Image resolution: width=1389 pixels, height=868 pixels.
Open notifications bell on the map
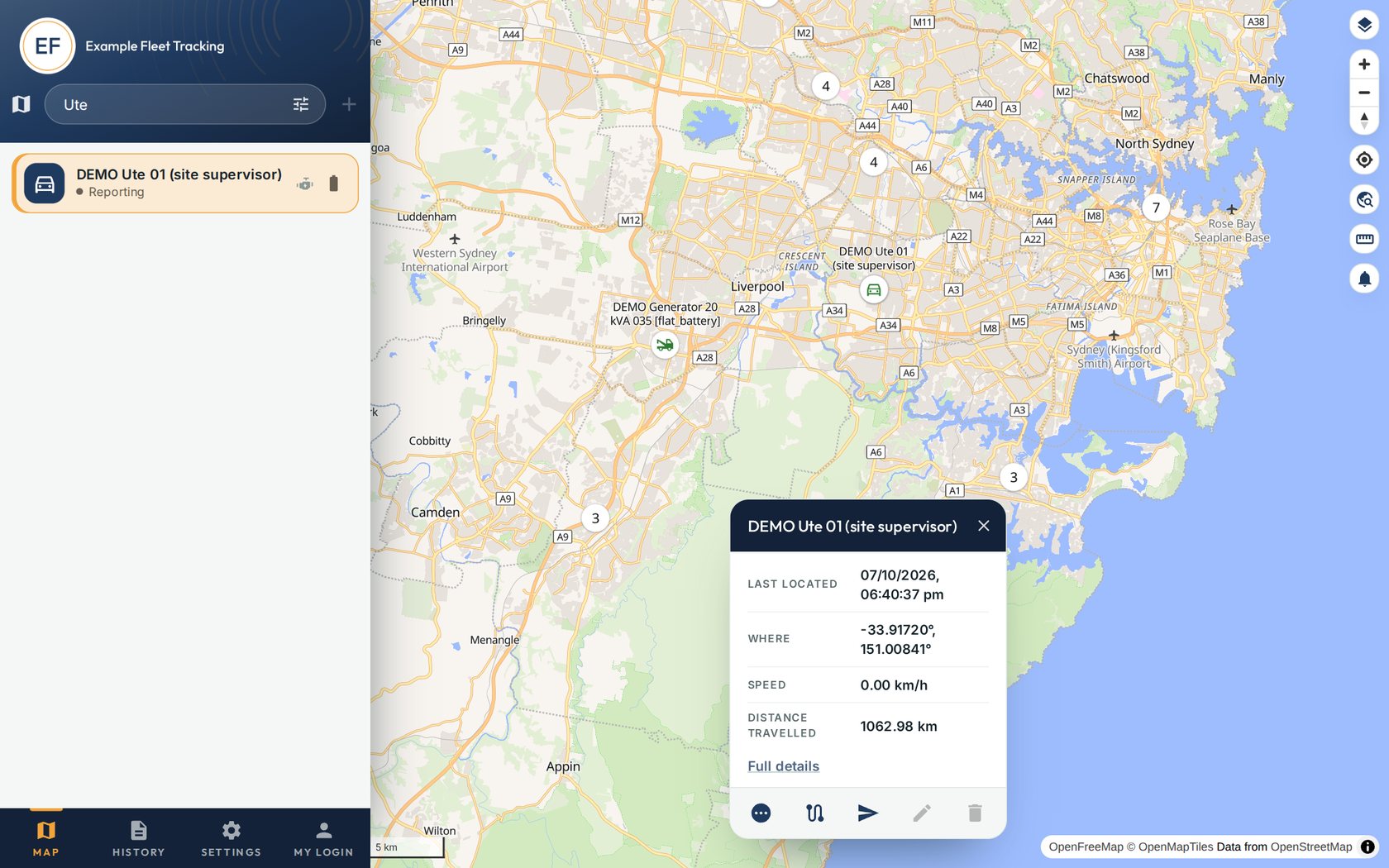pos(1364,279)
